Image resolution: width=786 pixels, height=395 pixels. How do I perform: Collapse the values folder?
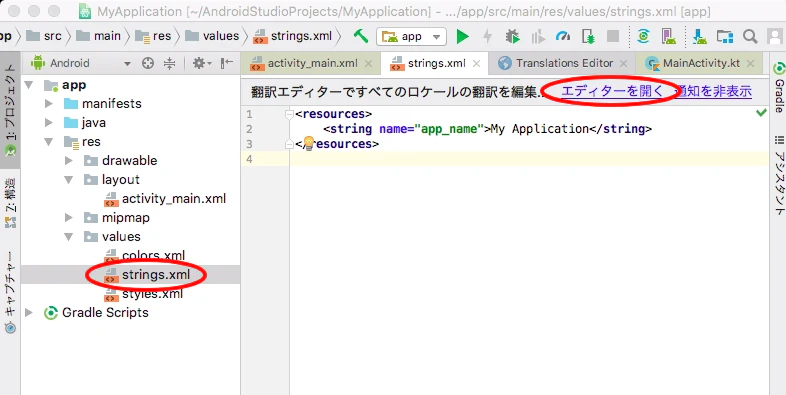69,237
